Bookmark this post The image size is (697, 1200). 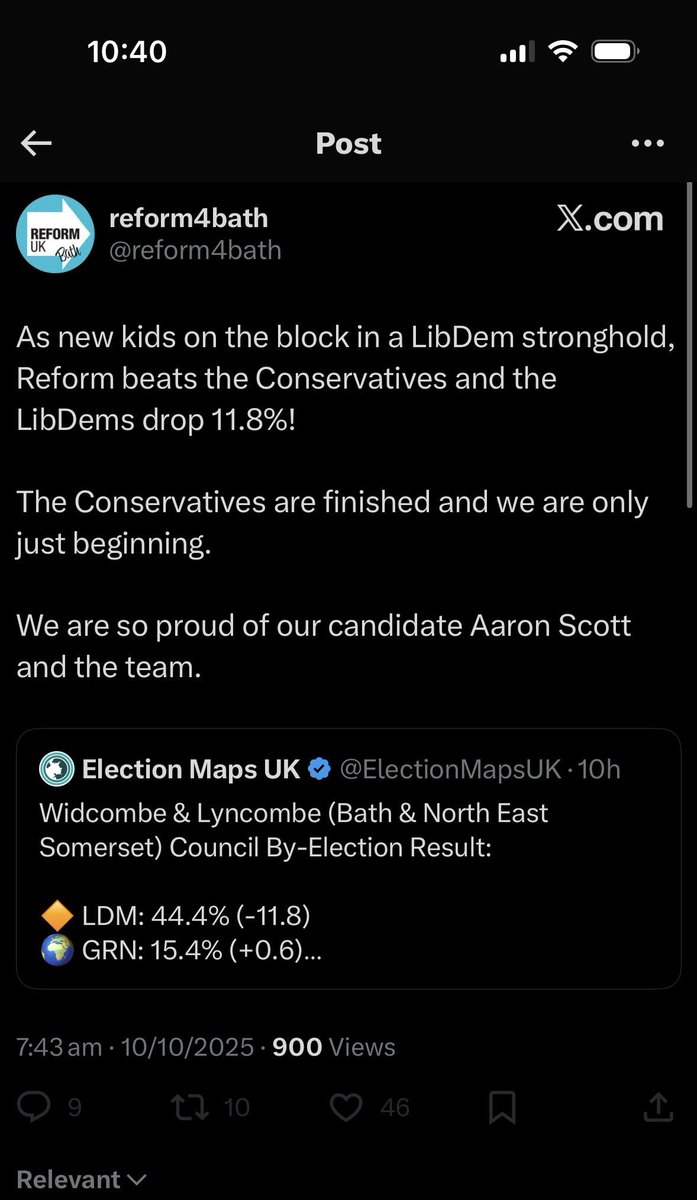tap(502, 1106)
